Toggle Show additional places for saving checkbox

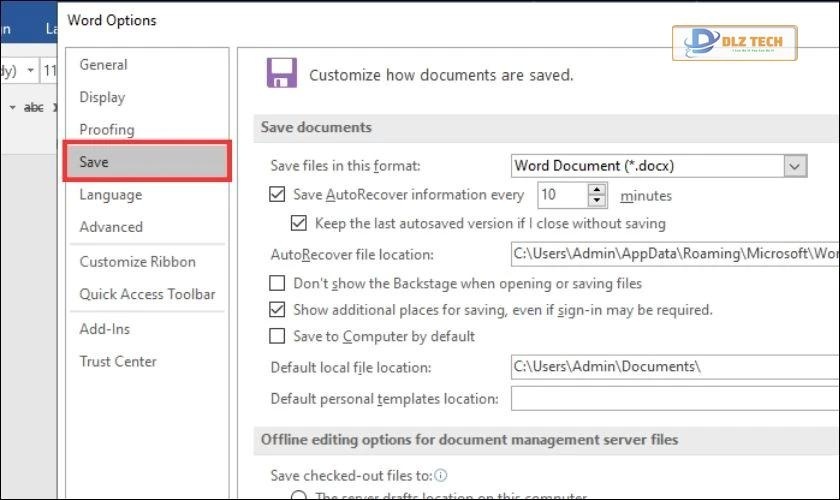pyautogui.click(x=277, y=310)
